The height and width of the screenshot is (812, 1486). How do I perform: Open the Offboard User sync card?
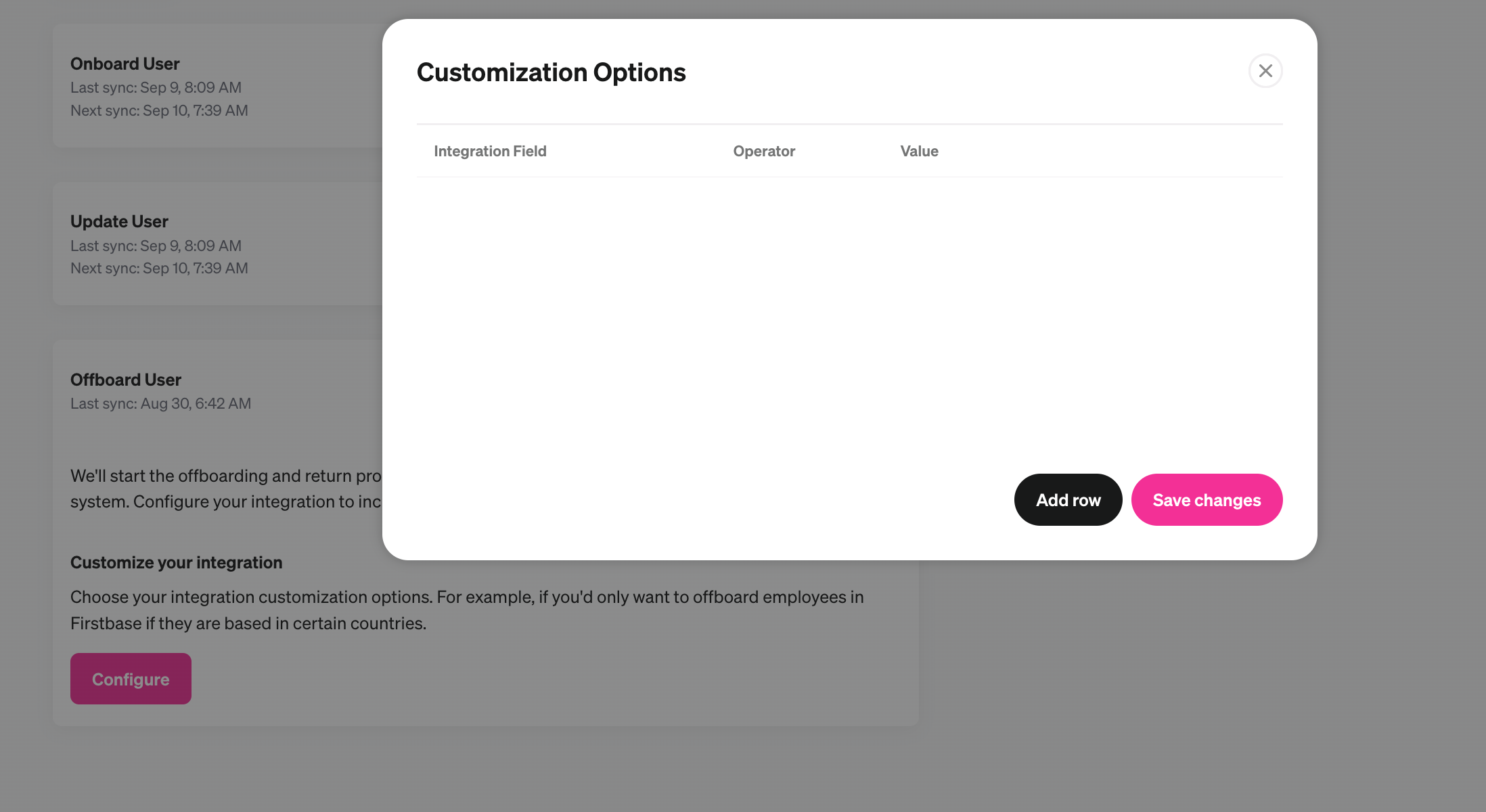[126, 380]
